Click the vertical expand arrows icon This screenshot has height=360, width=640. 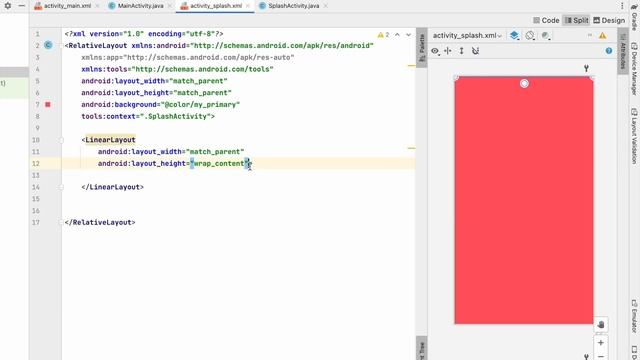pyautogui.click(x=461, y=51)
